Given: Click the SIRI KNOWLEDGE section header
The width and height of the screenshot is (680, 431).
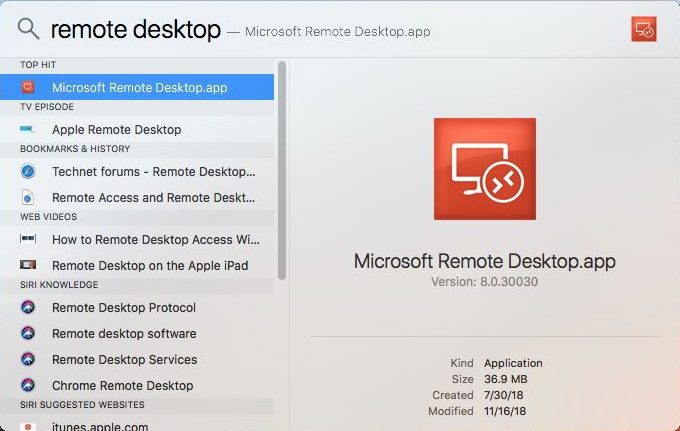Looking at the screenshot, I should tap(59, 285).
